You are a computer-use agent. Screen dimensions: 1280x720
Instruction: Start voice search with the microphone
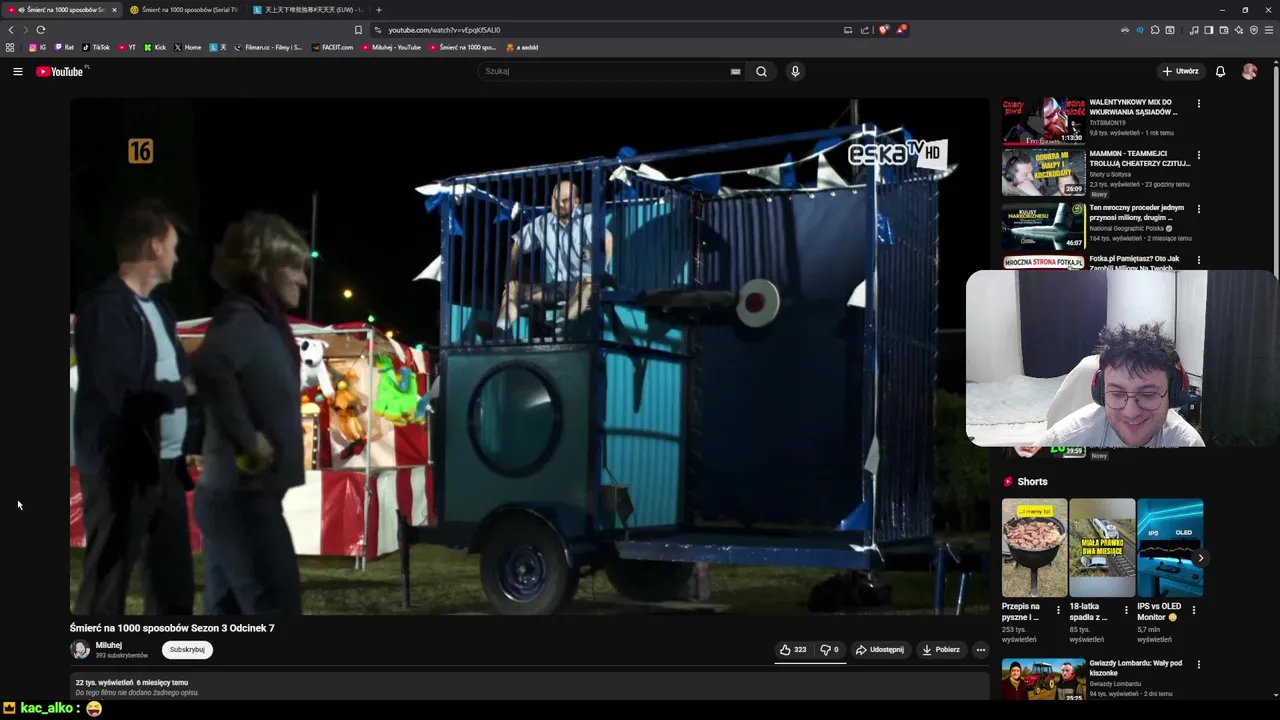click(795, 71)
